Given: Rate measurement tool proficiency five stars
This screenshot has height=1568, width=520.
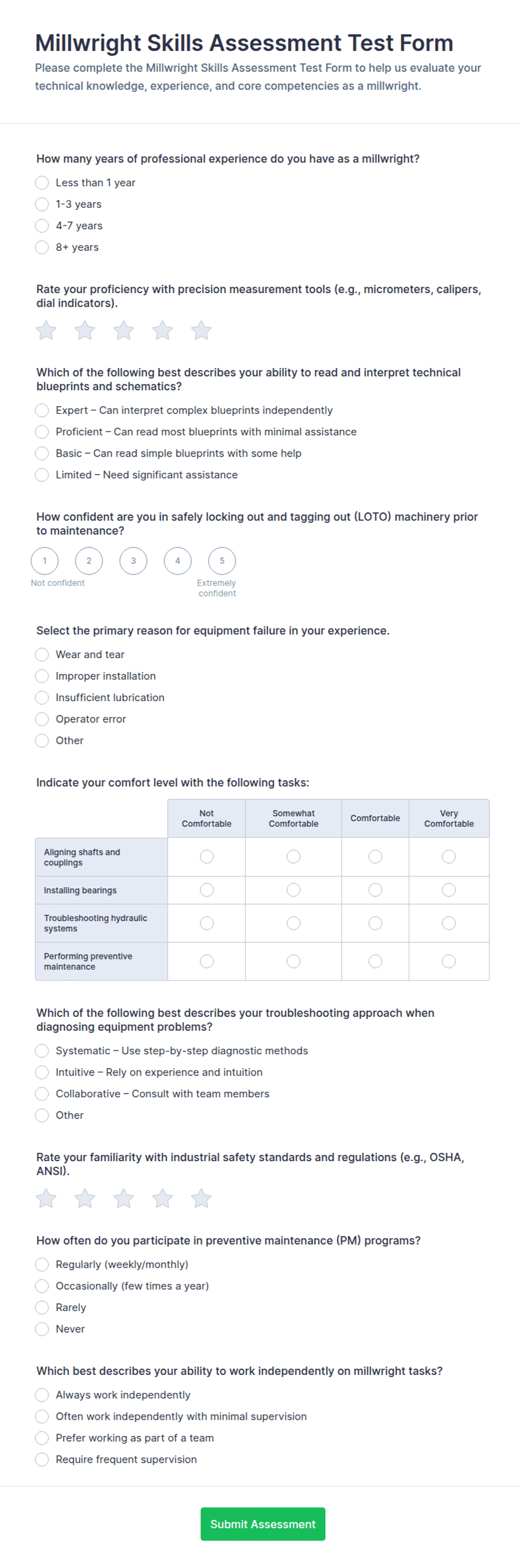Looking at the screenshot, I should point(201,331).
